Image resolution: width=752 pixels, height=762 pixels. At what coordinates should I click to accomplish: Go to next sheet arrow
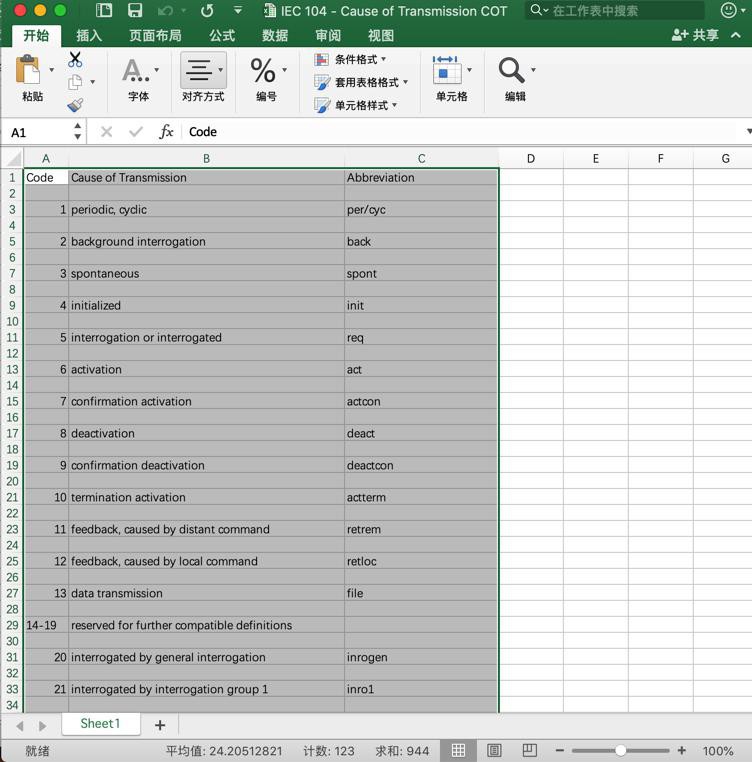pyautogui.click(x=42, y=726)
